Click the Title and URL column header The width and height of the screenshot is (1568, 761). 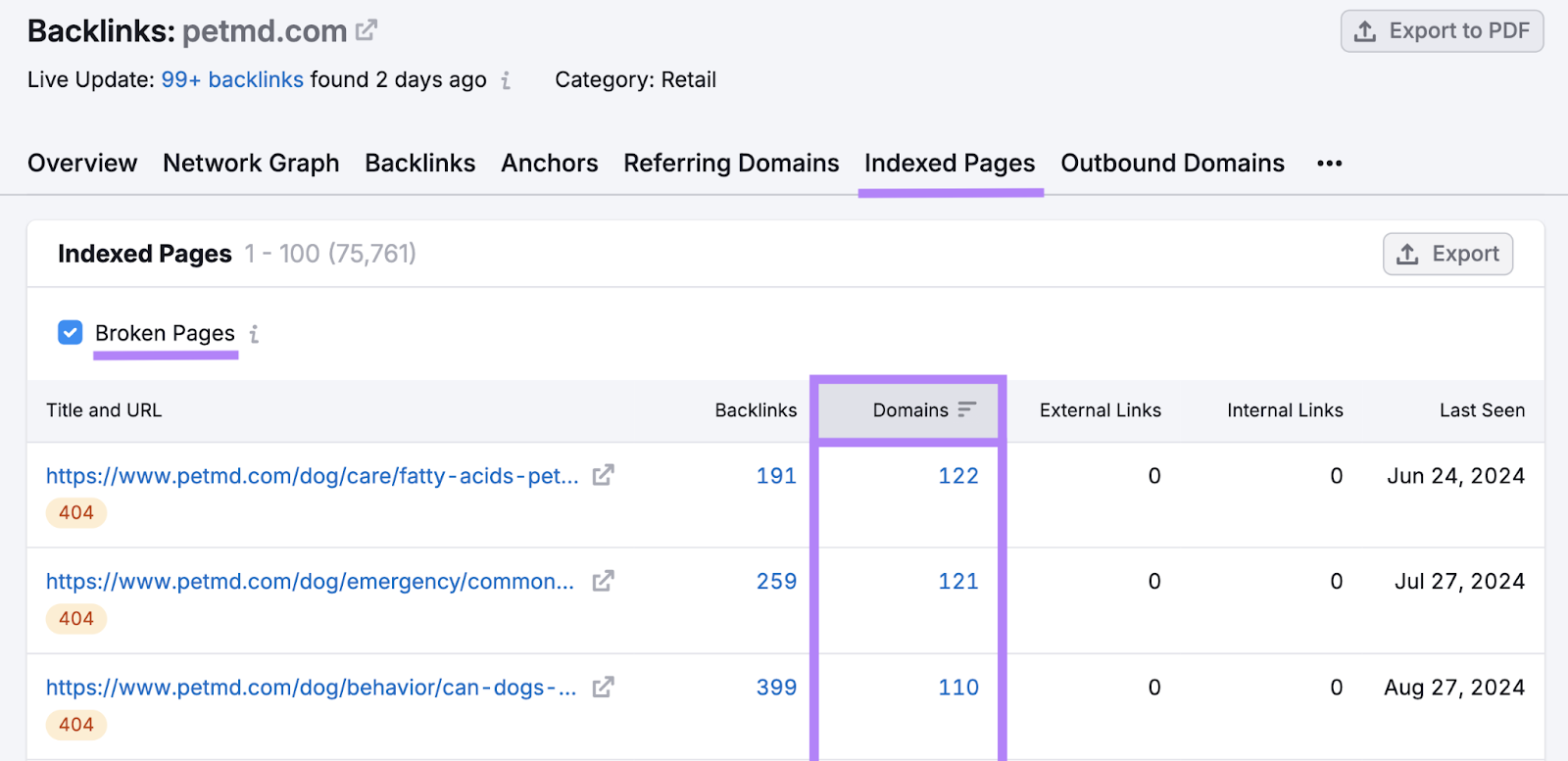click(104, 410)
